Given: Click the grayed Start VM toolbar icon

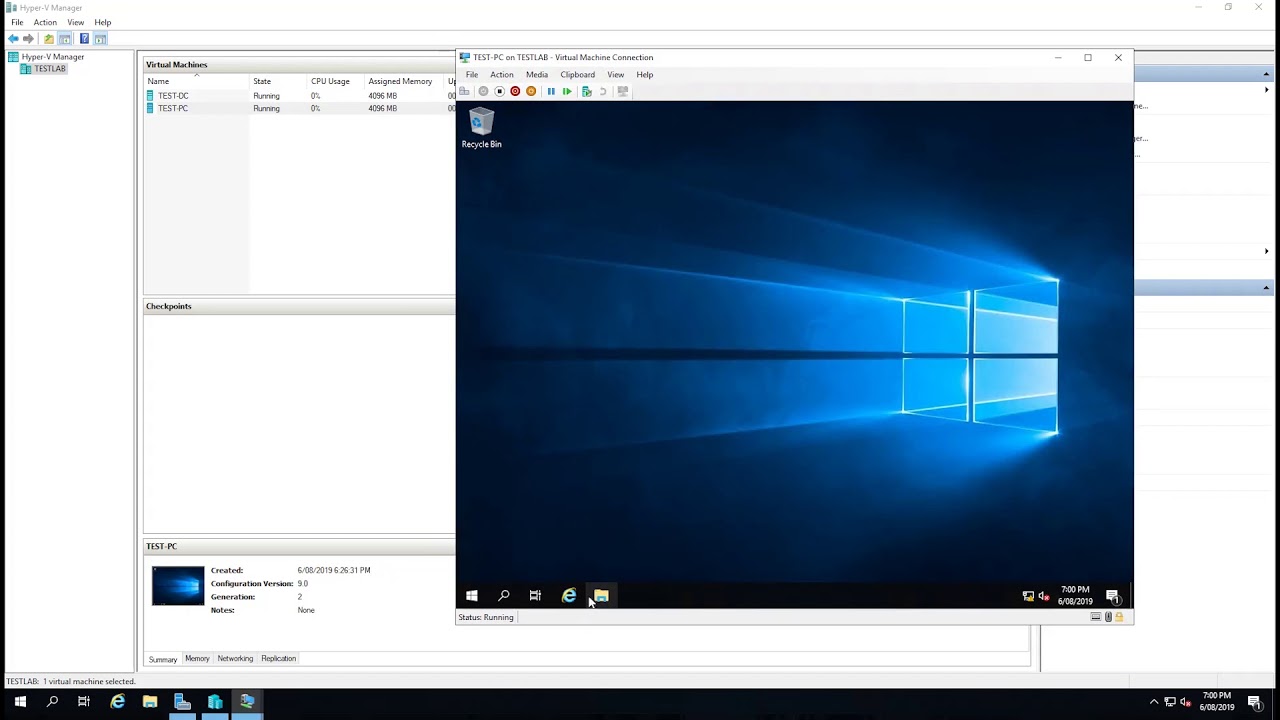Looking at the screenshot, I should [483, 91].
